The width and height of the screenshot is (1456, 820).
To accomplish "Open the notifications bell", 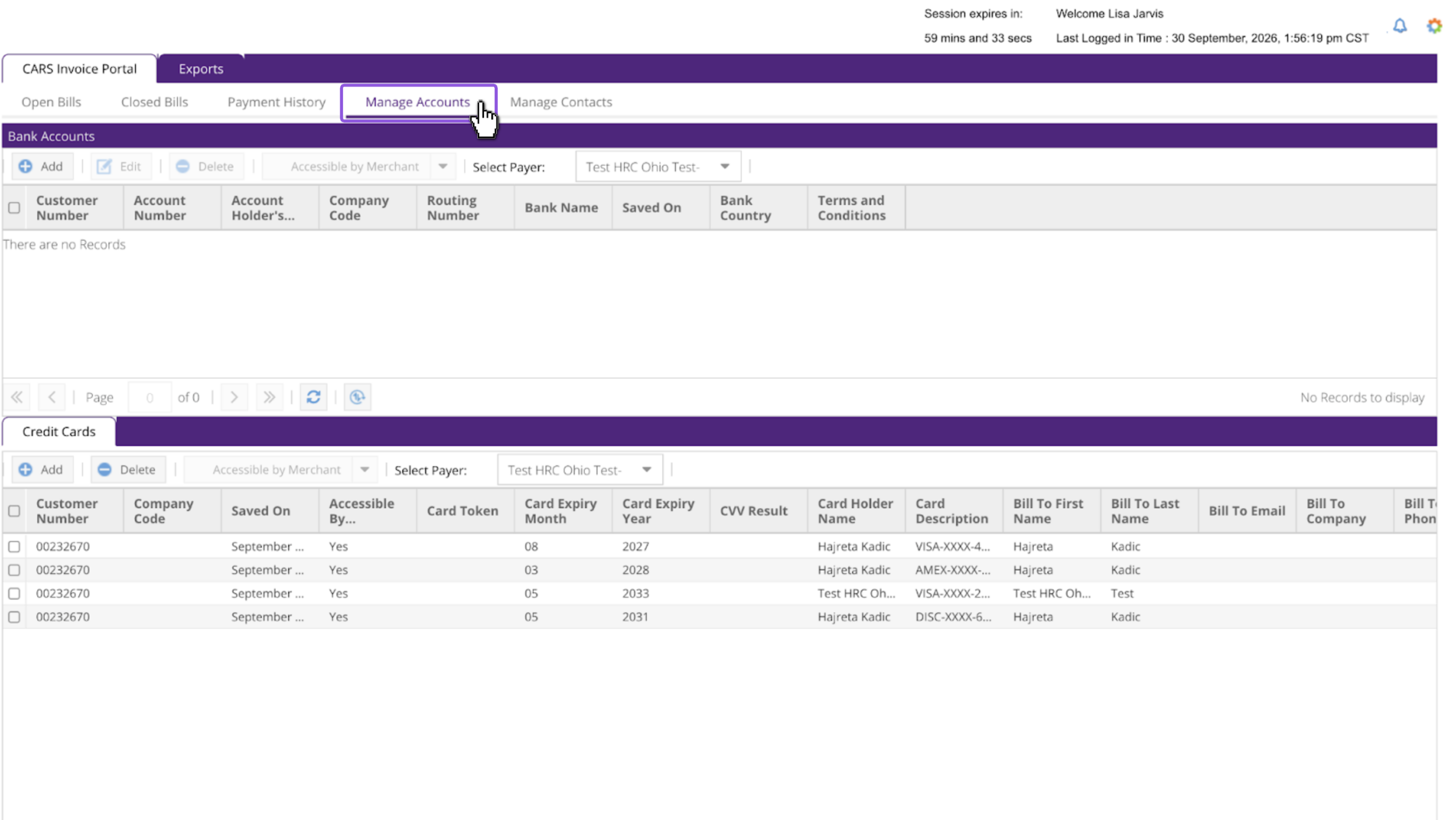I will (1400, 26).
